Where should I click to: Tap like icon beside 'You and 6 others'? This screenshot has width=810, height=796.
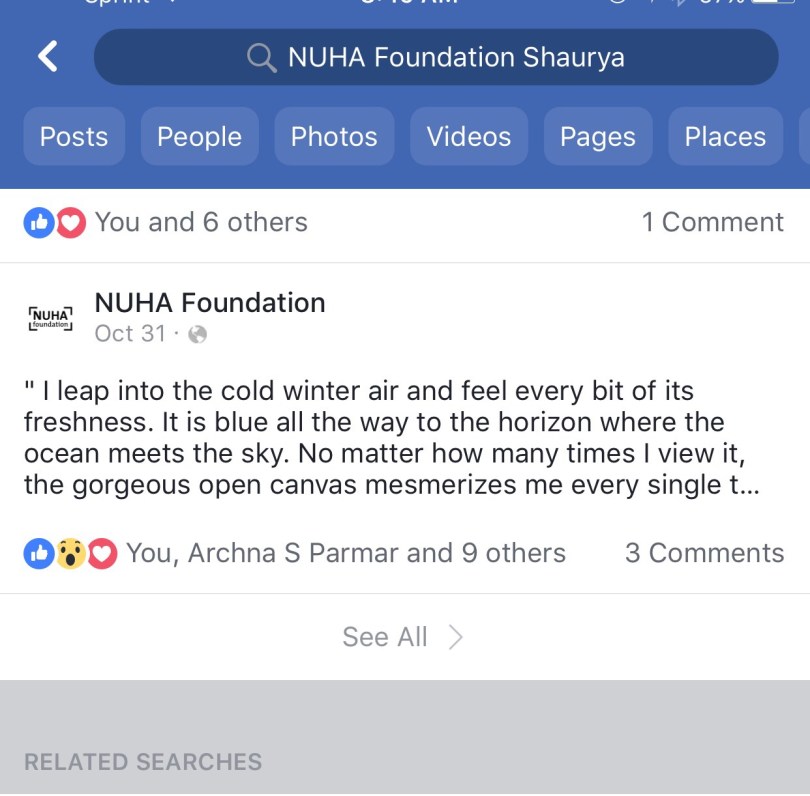tap(38, 222)
